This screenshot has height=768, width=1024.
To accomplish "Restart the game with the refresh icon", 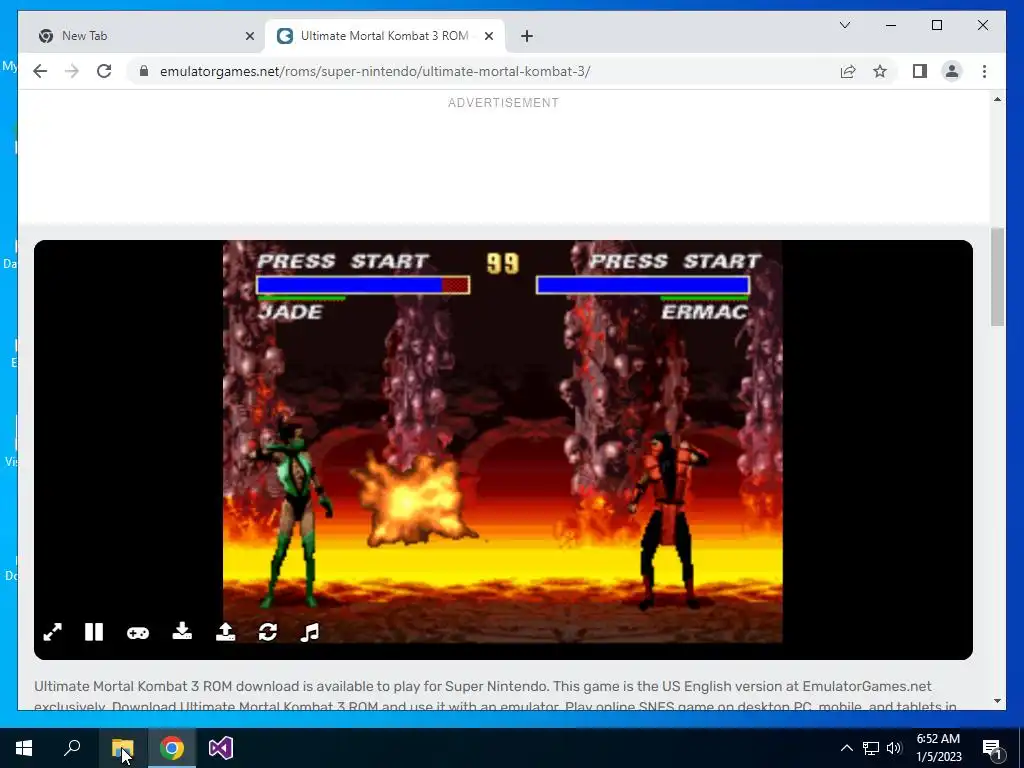I will 268,632.
